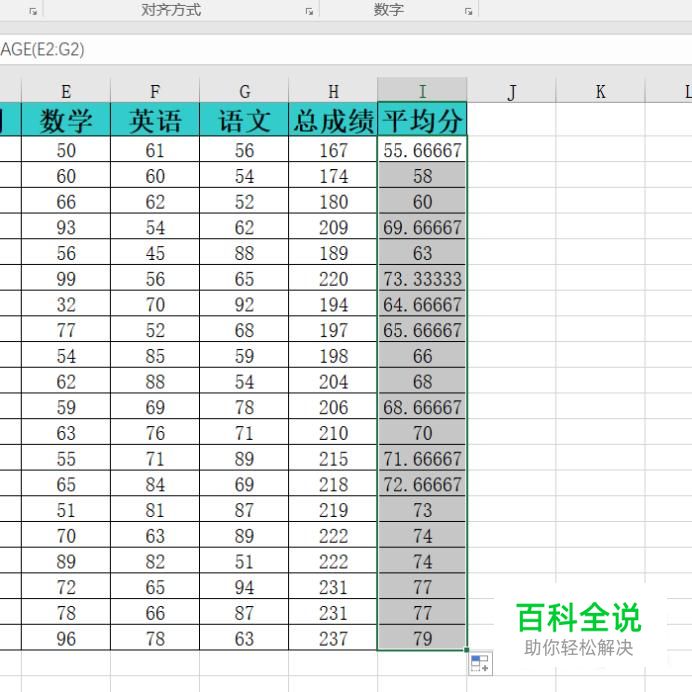This screenshot has width=692, height=692.
Task: Click math score cell 32
Action: pyautogui.click(x=66, y=304)
